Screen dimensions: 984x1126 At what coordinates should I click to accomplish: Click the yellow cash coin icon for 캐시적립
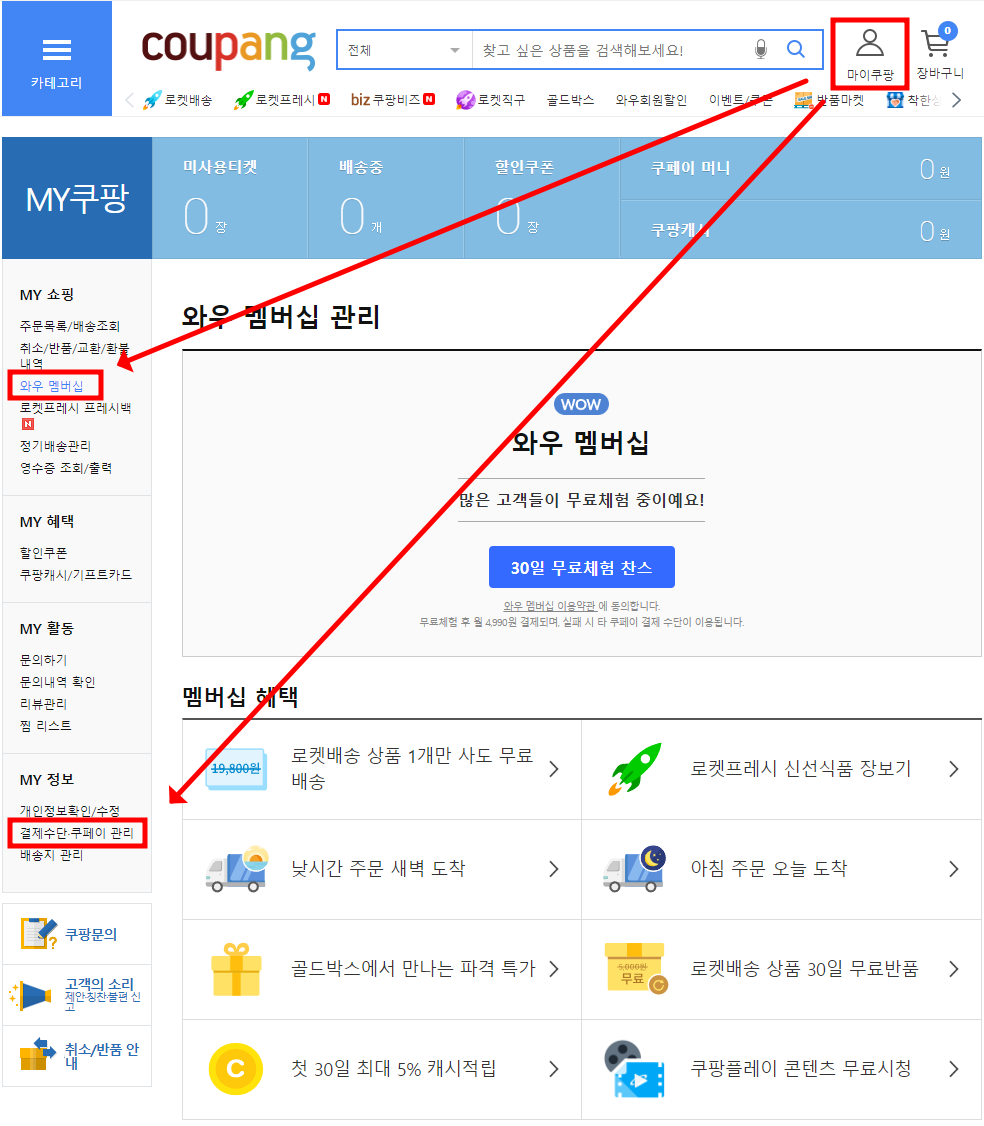236,1068
